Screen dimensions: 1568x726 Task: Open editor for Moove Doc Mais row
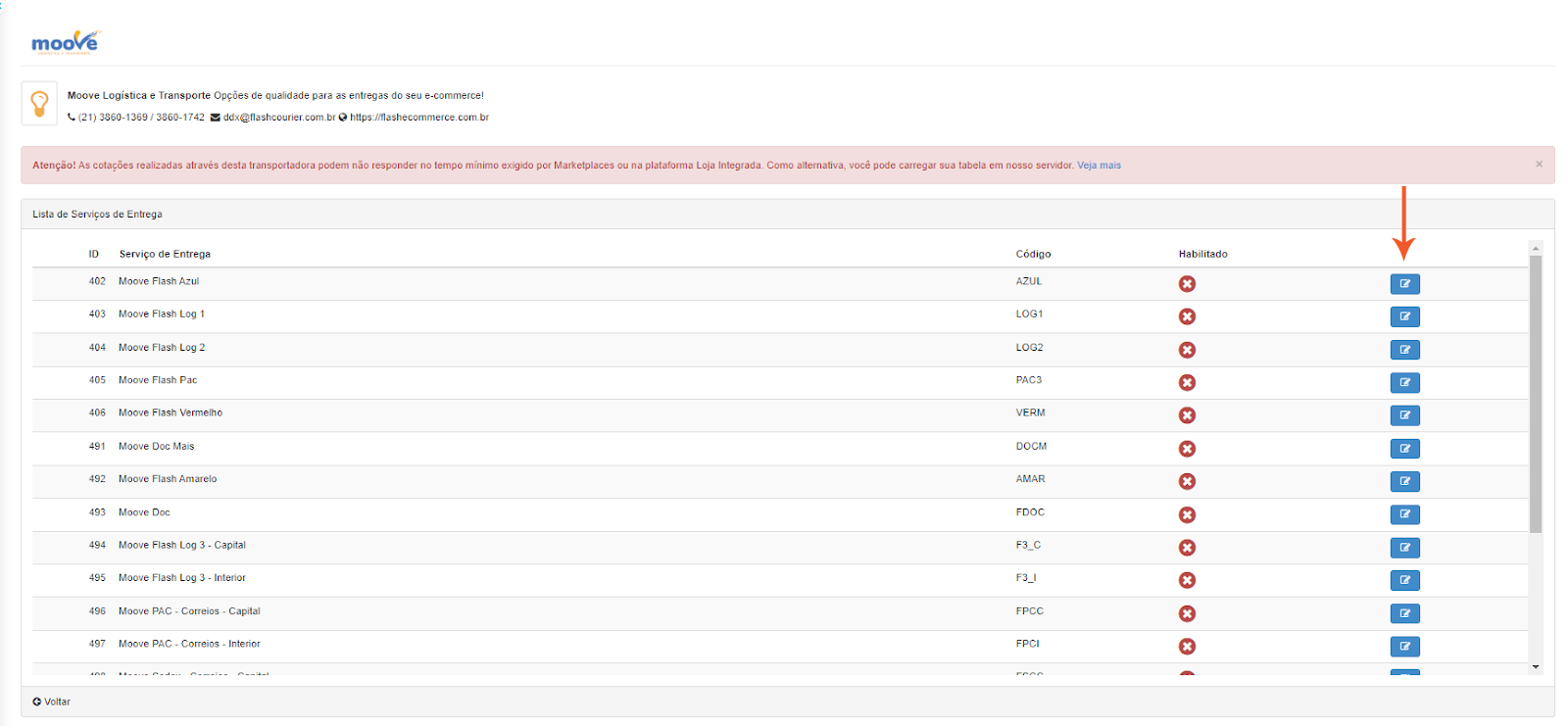pyautogui.click(x=1404, y=449)
